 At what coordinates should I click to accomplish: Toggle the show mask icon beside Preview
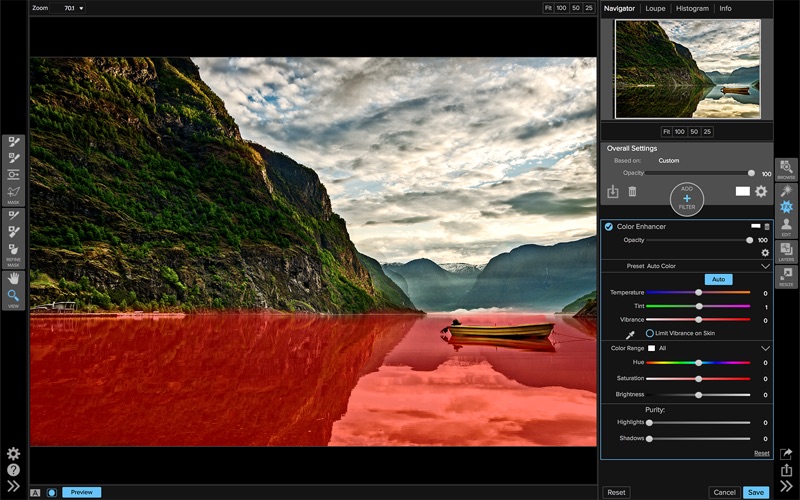[52, 493]
